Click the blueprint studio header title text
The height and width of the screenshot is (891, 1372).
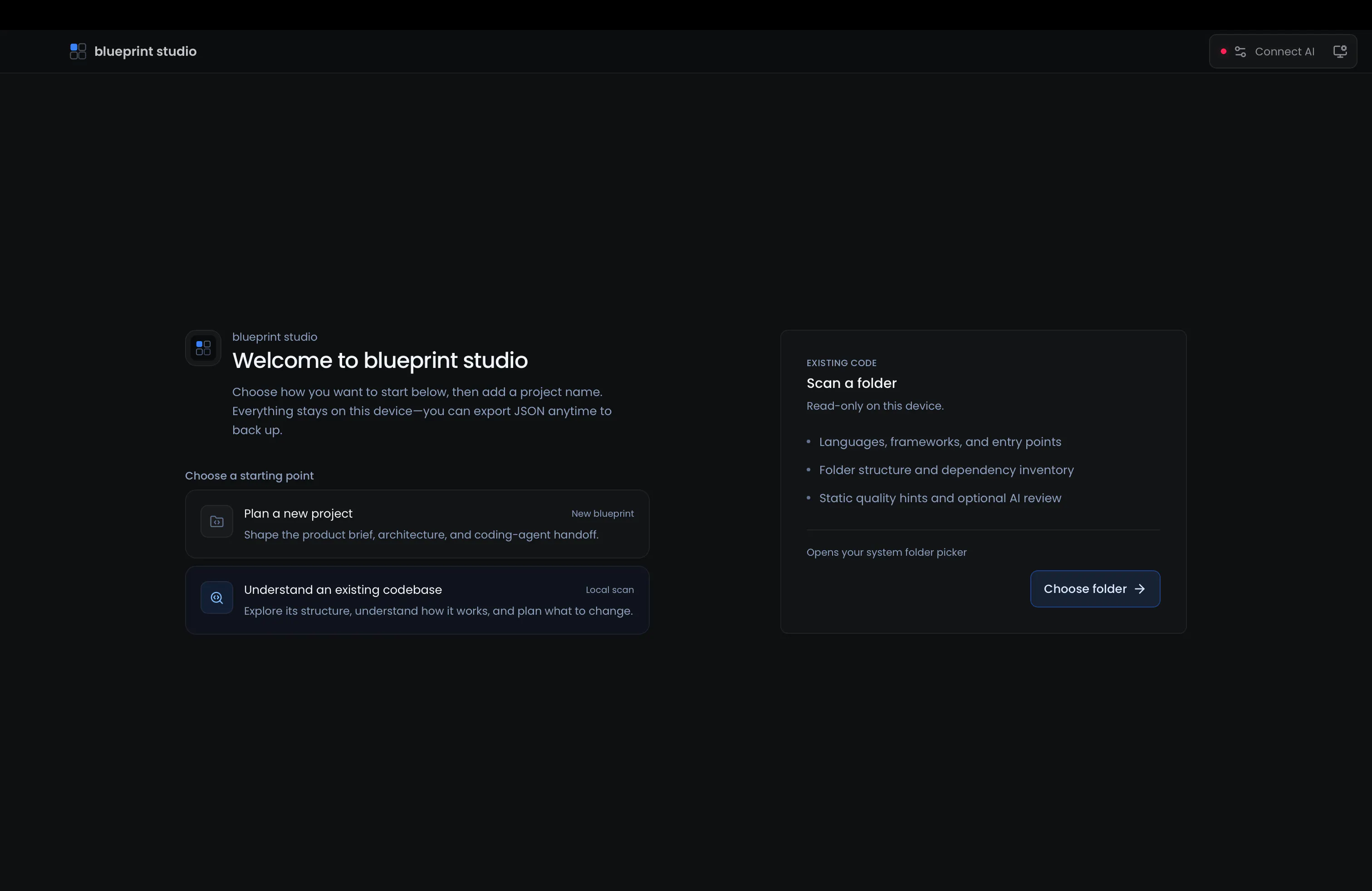click(145, 51)
